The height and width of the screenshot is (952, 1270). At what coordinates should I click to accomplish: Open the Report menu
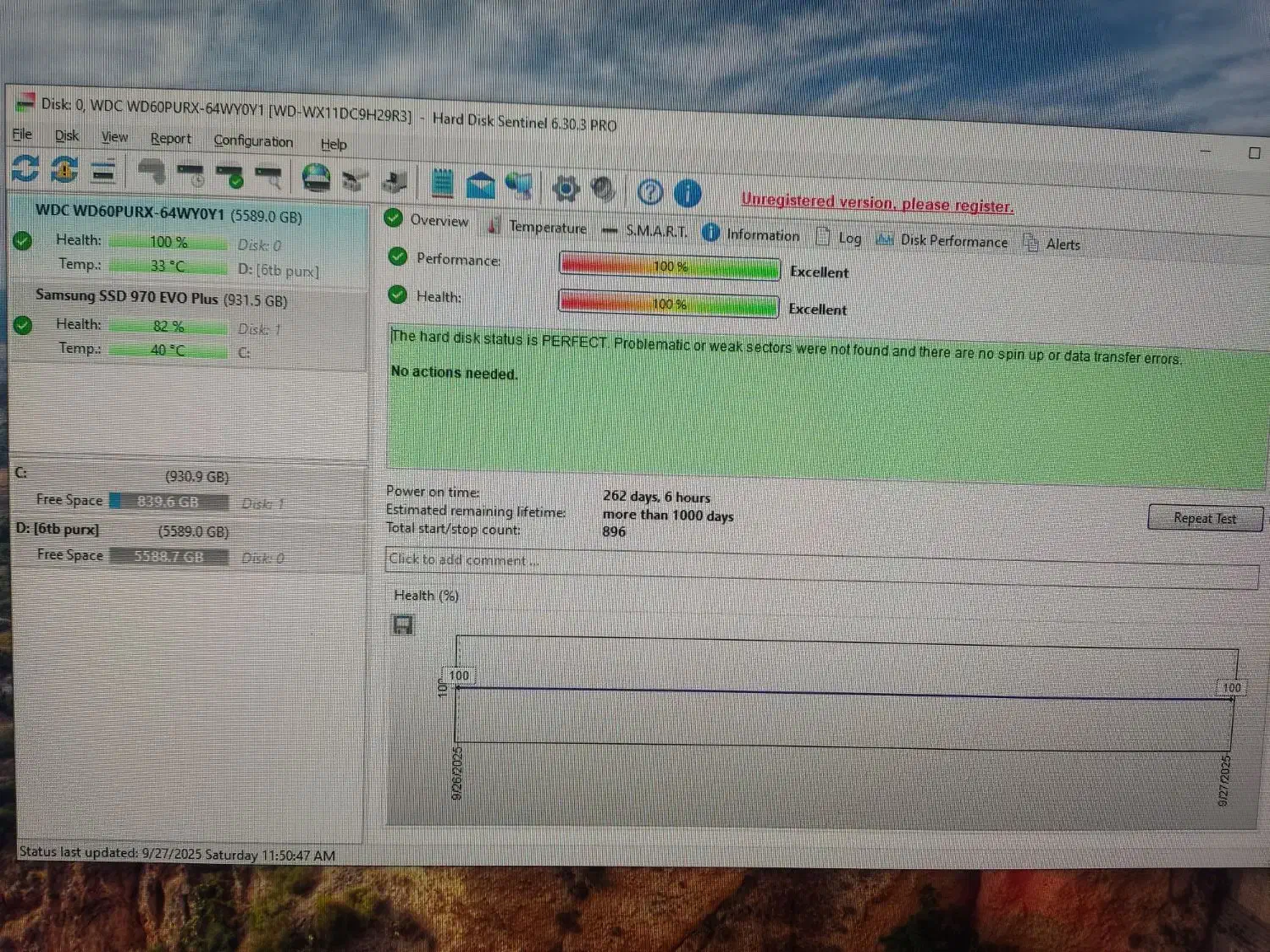(x=170, y=139)
